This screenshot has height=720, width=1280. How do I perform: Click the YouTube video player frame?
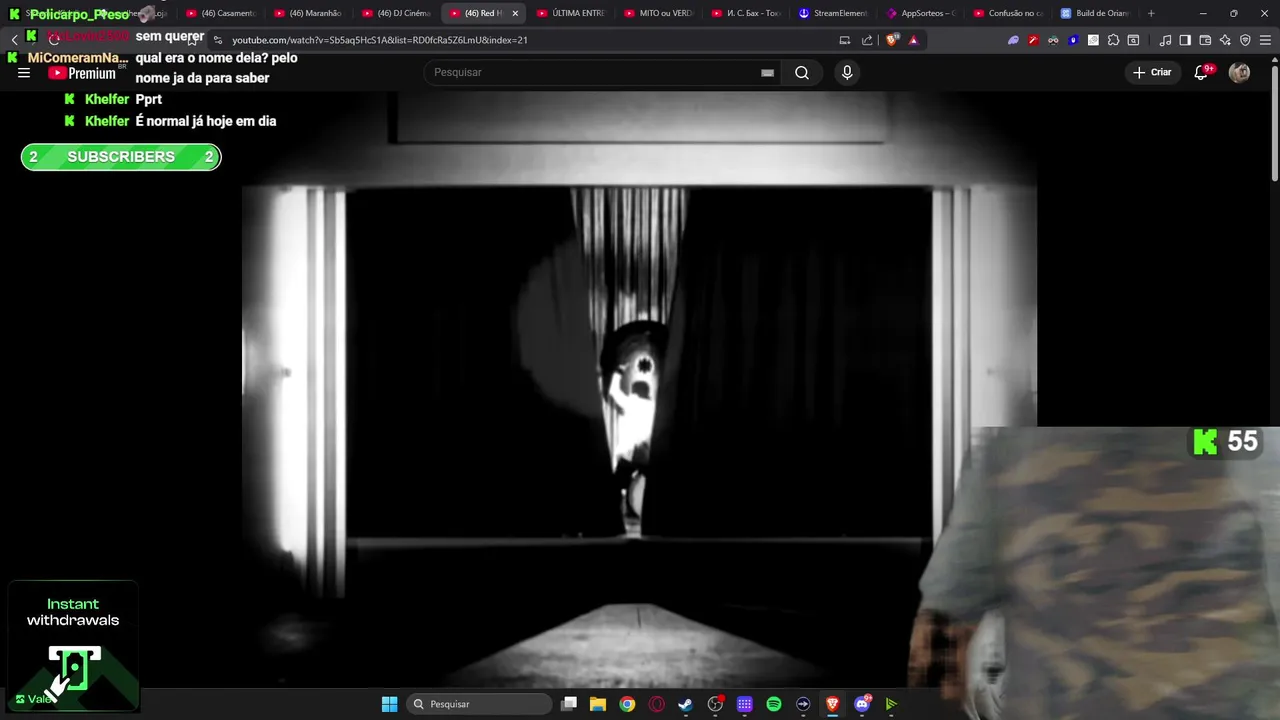coord(638,390)
